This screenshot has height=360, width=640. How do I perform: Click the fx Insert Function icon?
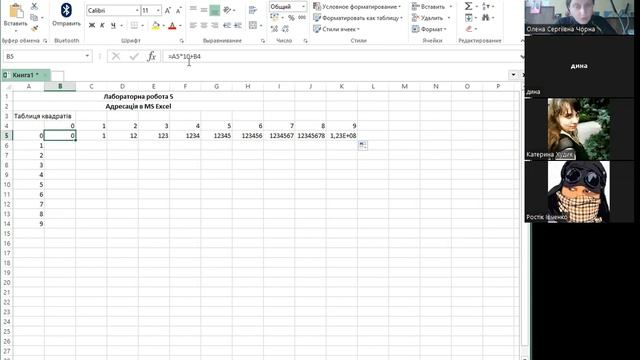click(x=151, y=56)
